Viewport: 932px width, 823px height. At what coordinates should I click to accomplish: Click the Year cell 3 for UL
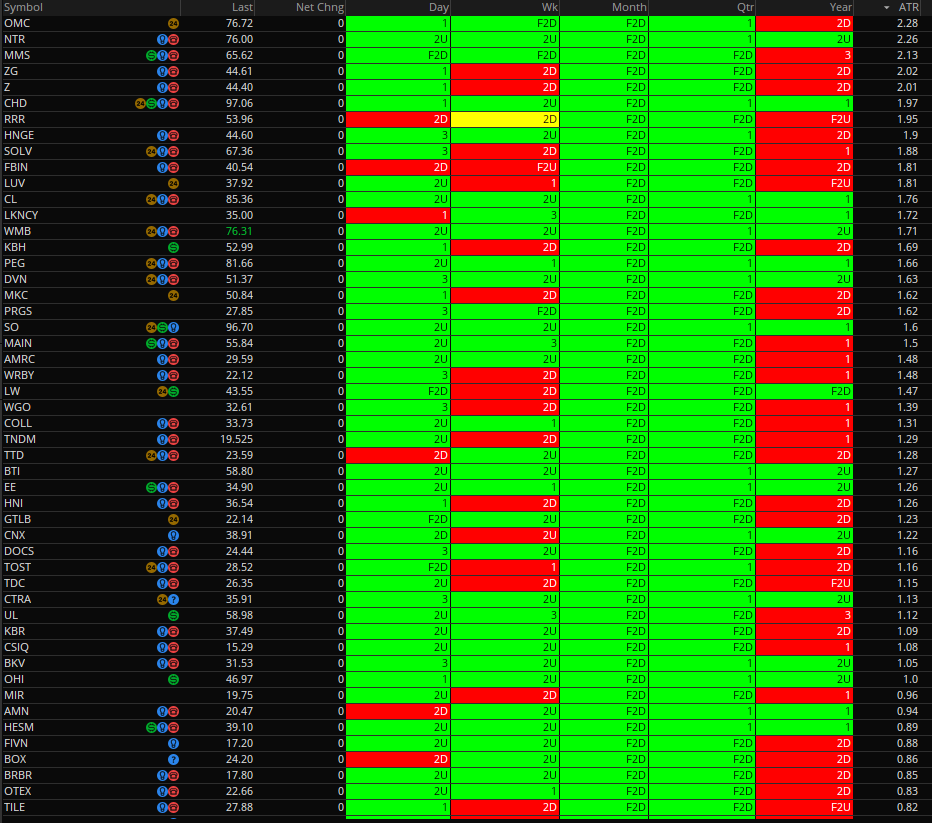[804, 616]
